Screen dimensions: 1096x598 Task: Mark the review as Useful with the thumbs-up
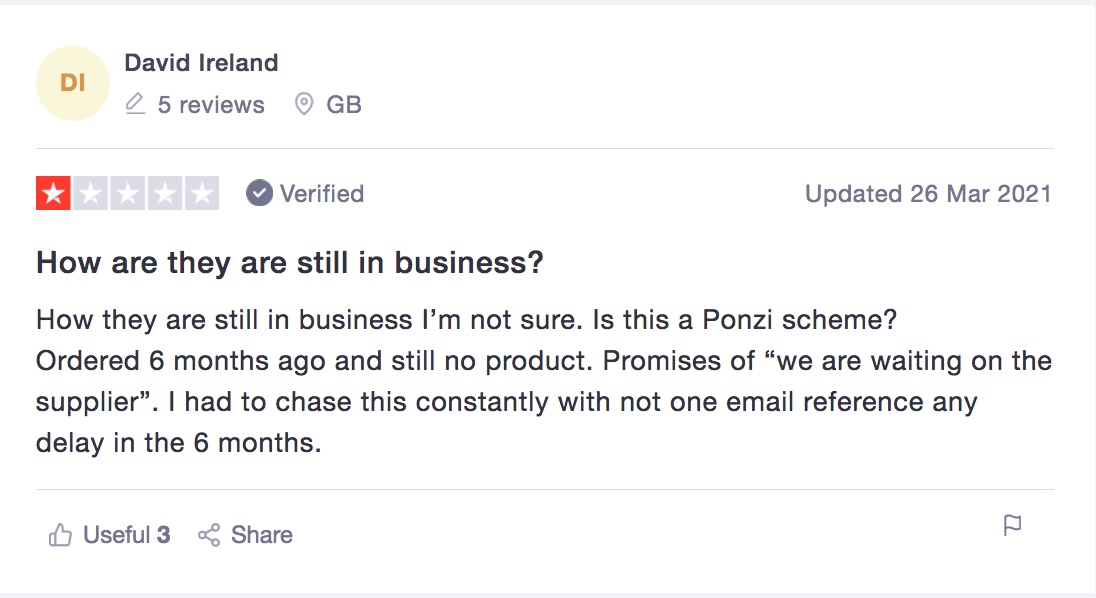[x=60, y=535]
